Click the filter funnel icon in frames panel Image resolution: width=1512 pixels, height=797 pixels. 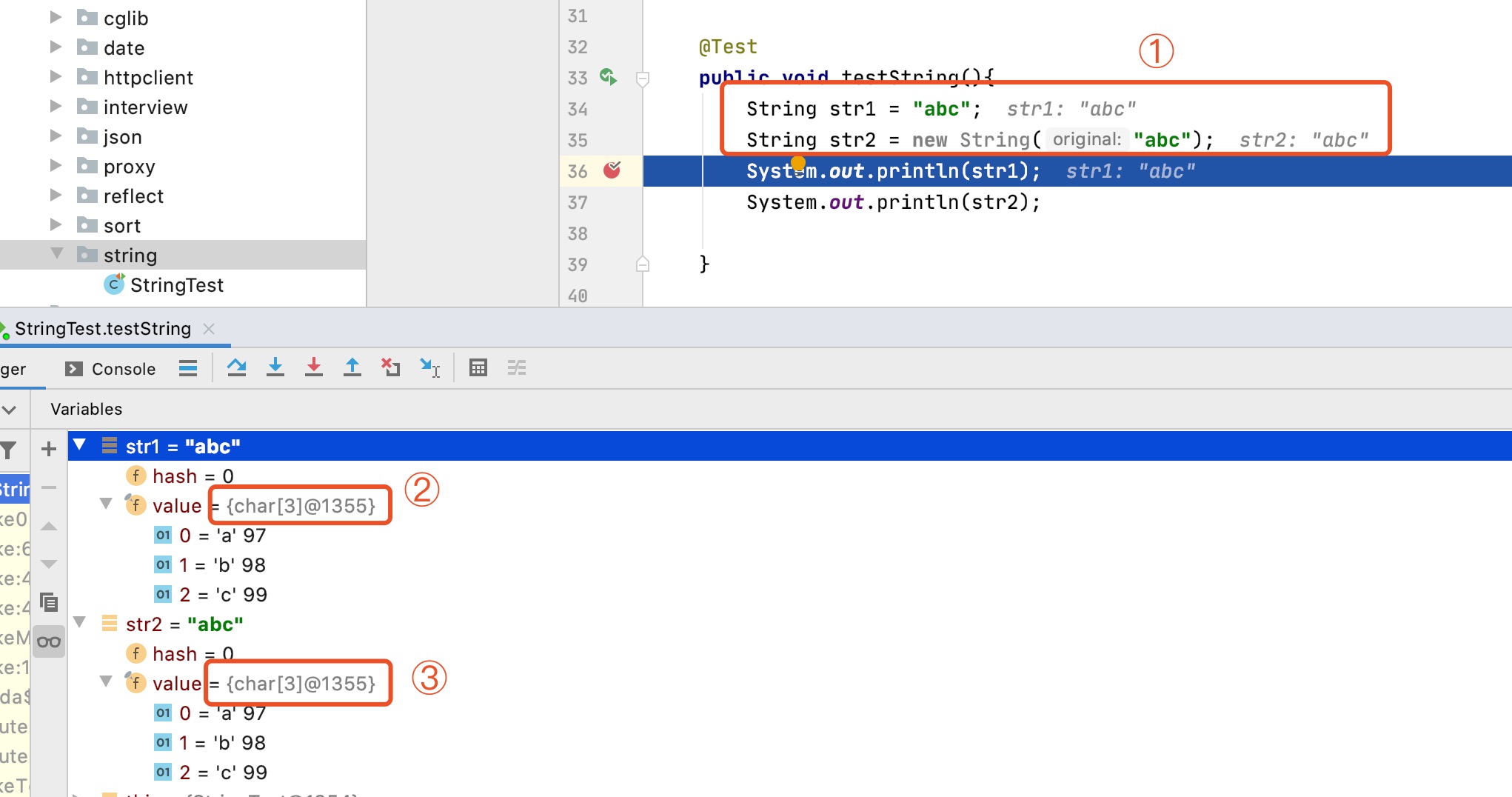click(x=10, y=450)
